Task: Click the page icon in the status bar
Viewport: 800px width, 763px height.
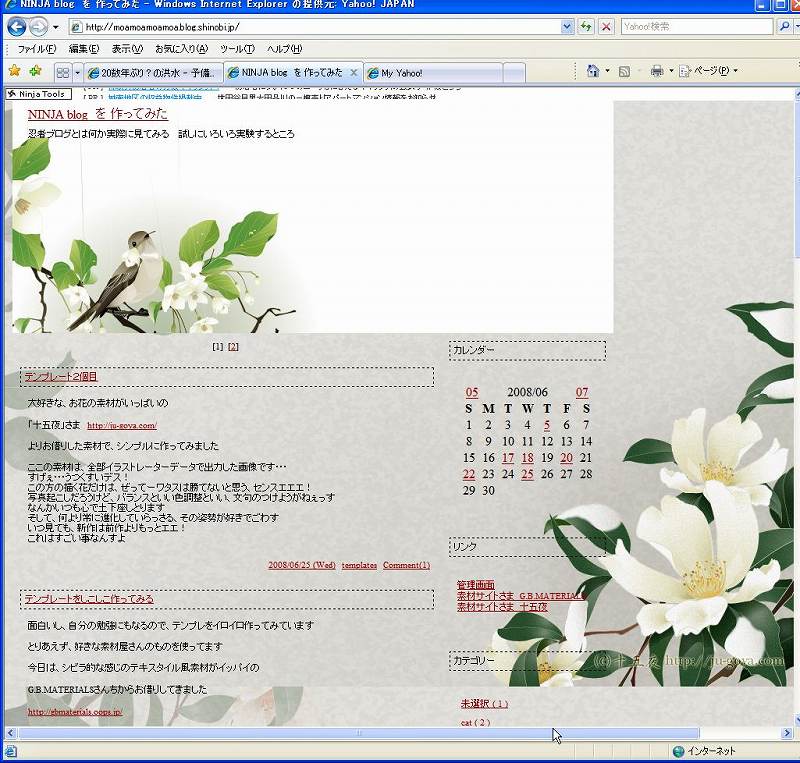Action: (11, 751)
